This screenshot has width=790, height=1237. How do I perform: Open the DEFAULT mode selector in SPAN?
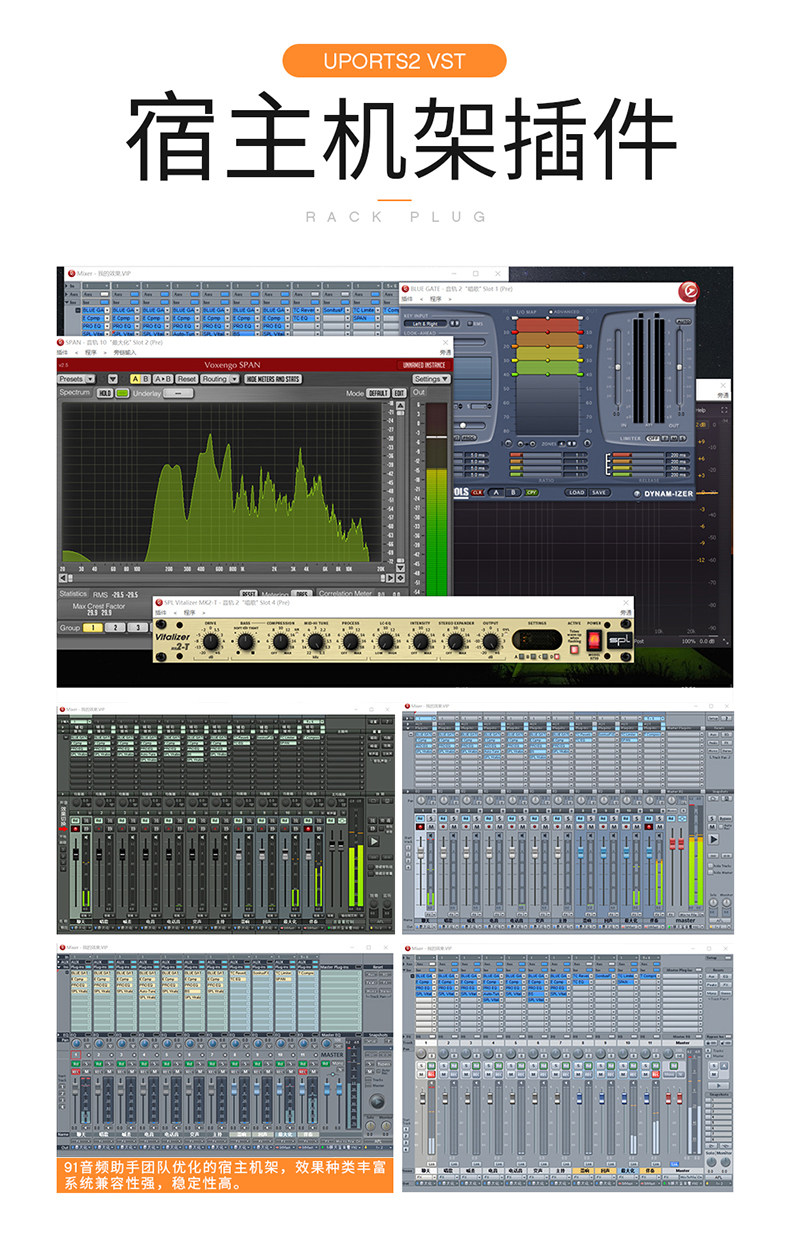[378, 393]
